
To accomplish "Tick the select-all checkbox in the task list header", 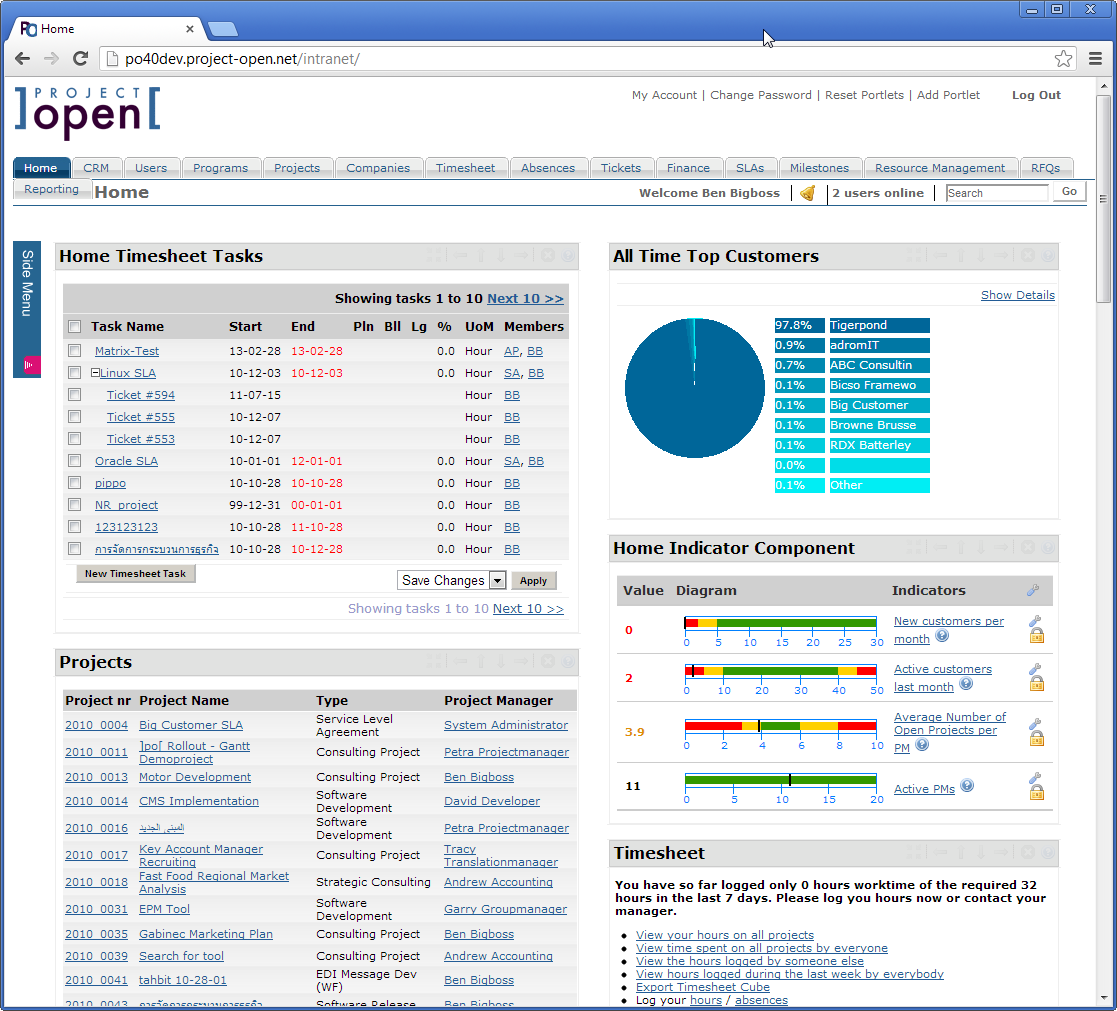I will point(74,326).
